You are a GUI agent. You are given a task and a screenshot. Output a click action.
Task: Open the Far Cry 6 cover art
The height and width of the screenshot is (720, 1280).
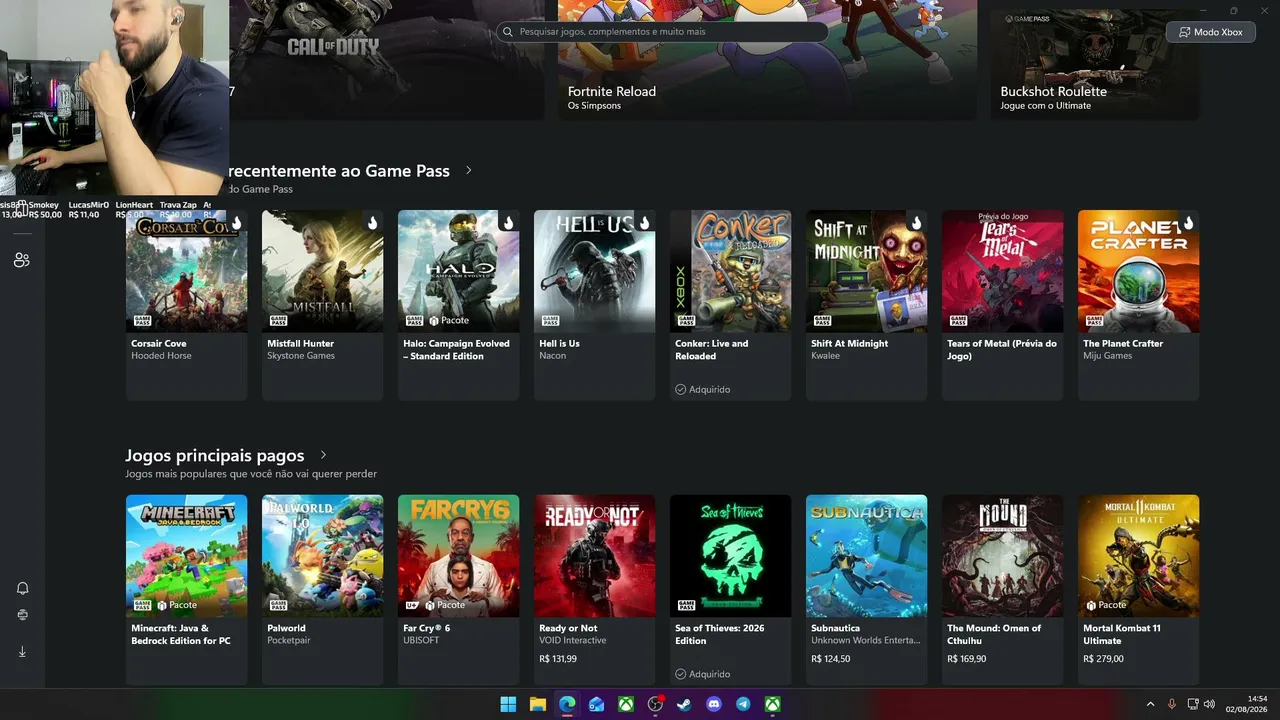coord(458,556)
